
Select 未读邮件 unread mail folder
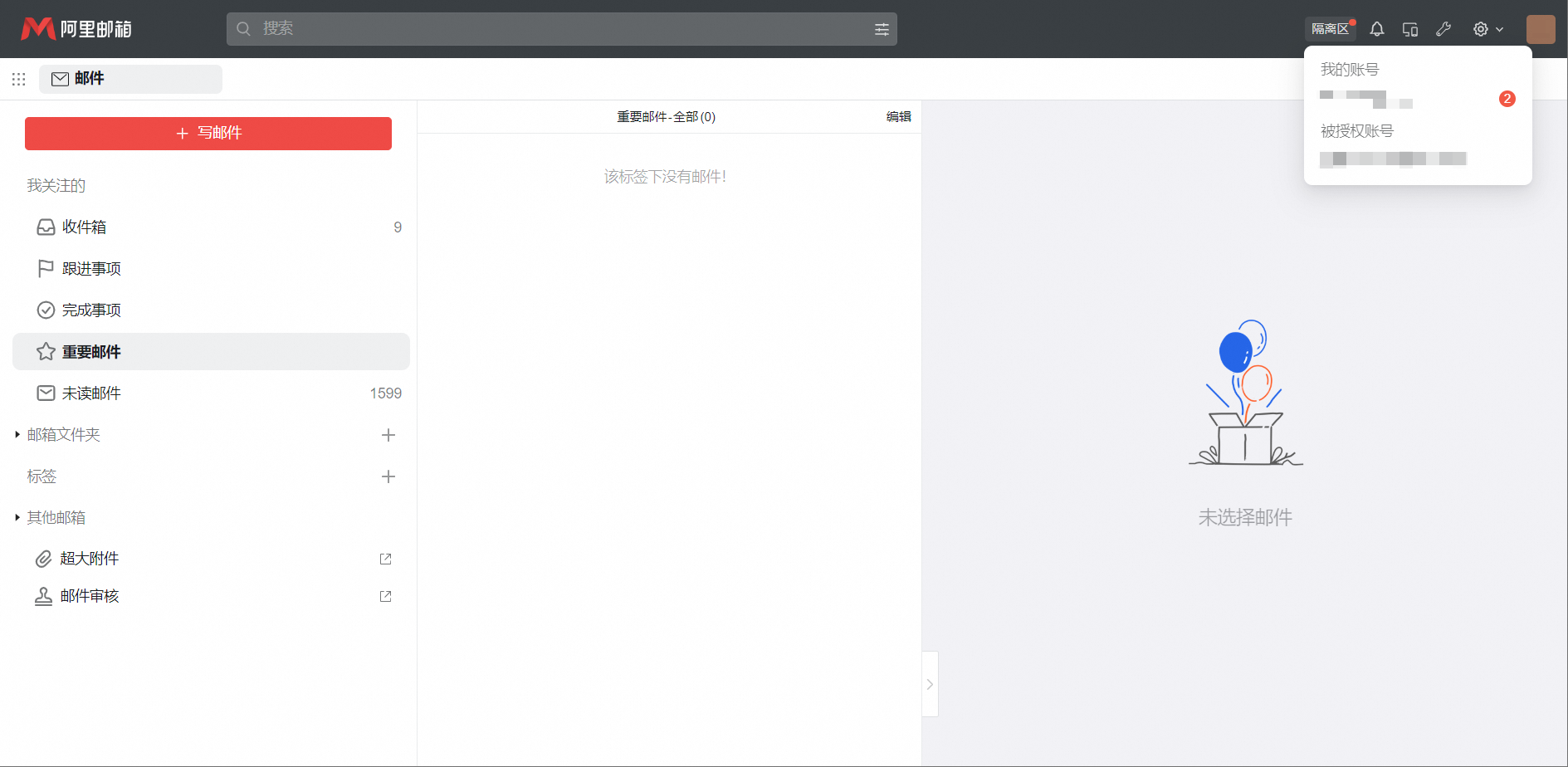[91, 393]
